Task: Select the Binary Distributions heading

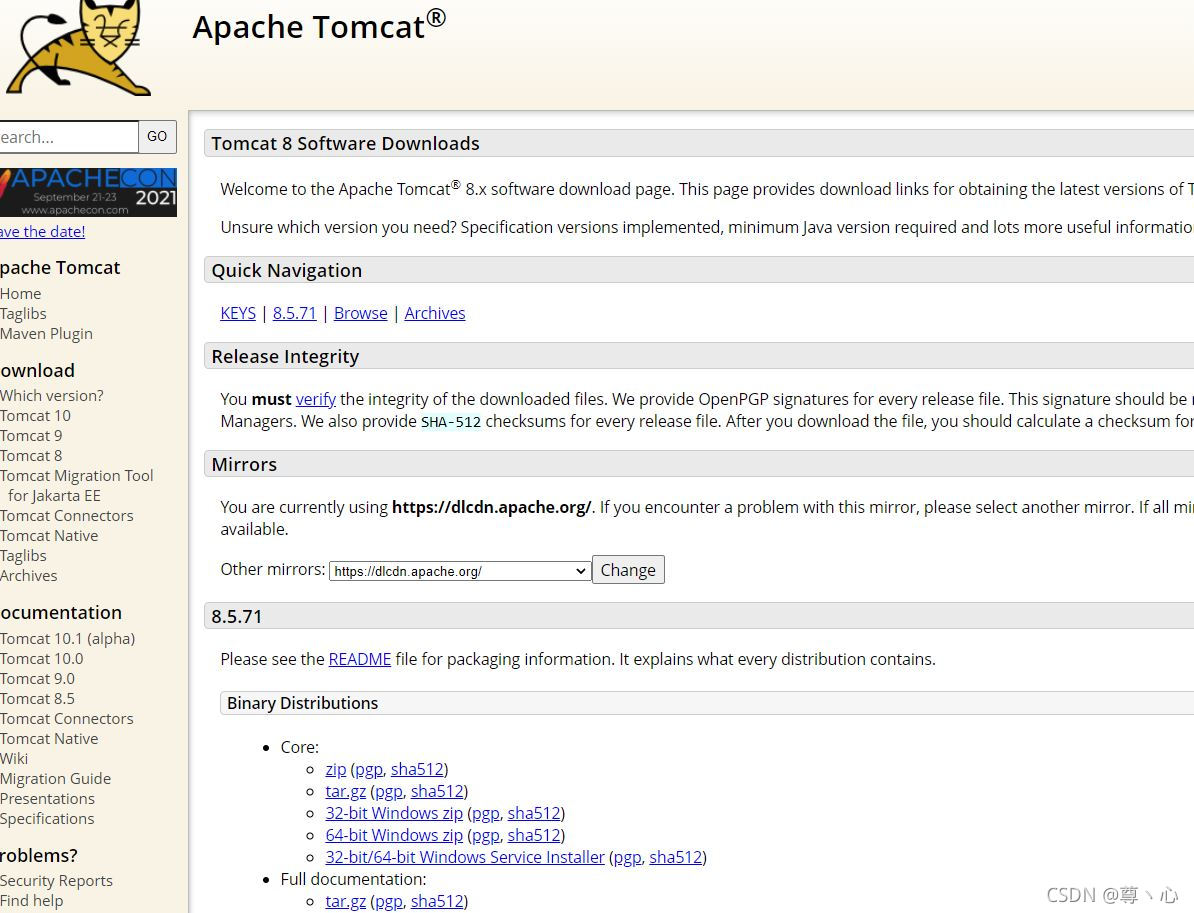Action: 302,703
